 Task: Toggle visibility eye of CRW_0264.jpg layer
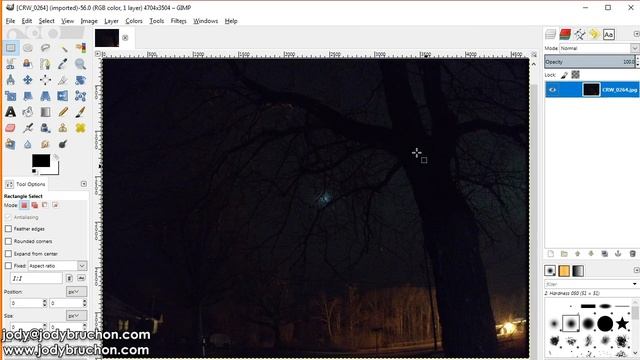click(553, 90)
